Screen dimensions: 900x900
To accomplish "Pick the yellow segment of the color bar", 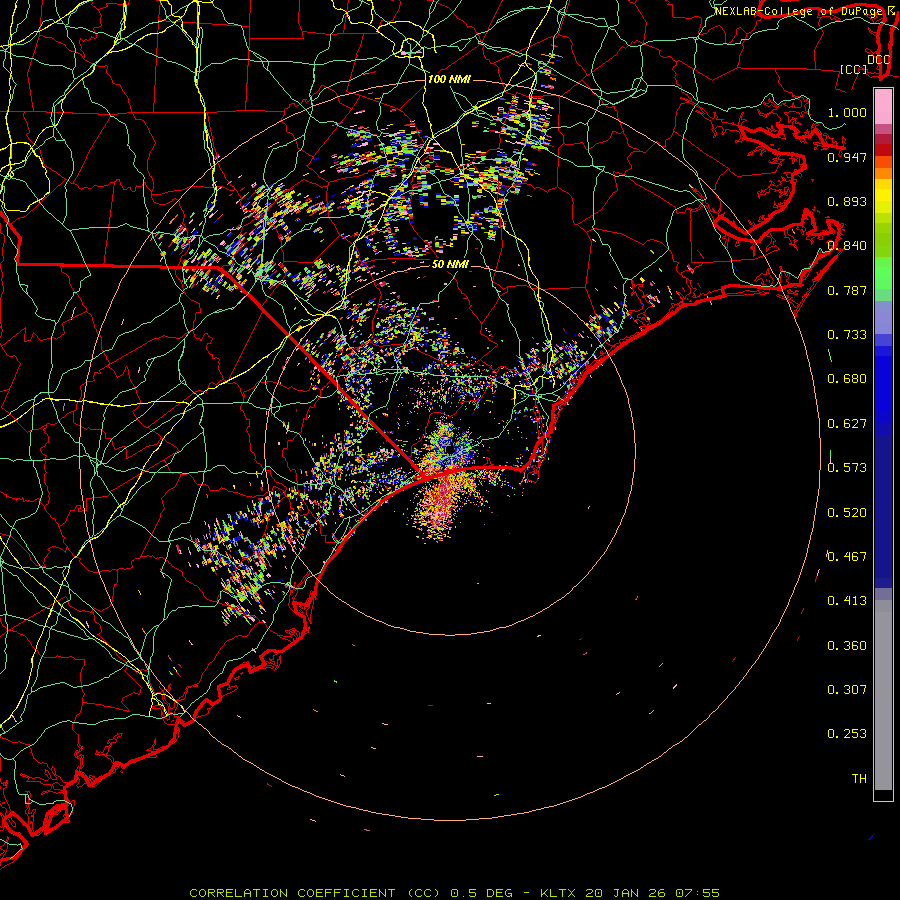I will click(883, 196).
